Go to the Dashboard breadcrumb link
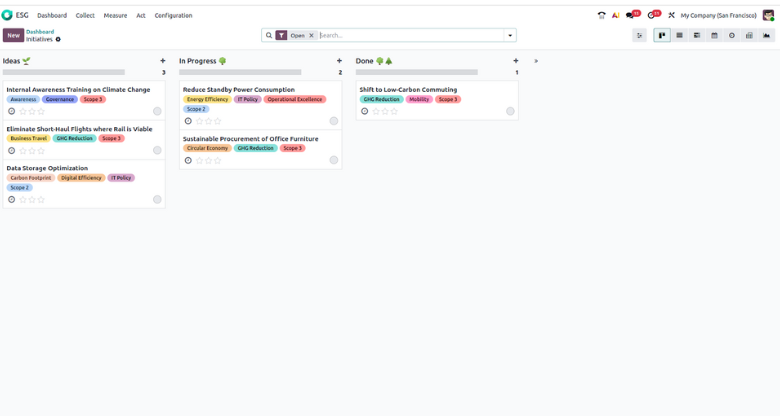The width and height of the screenshot is (780, 420). tap(40, 31)
